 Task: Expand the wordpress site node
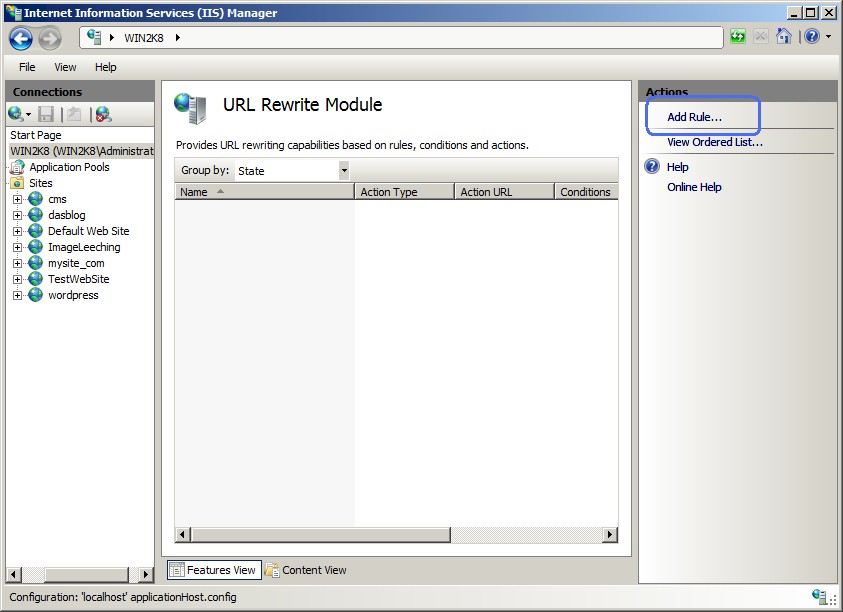(17, 295)
